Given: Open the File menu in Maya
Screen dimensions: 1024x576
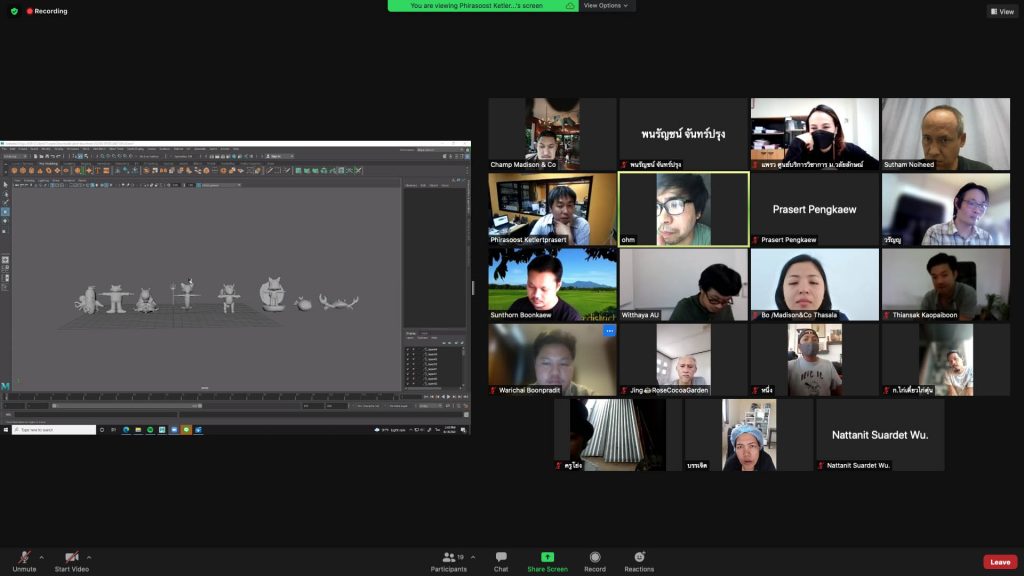Looking at the screenshot, I should click(4, 149).
